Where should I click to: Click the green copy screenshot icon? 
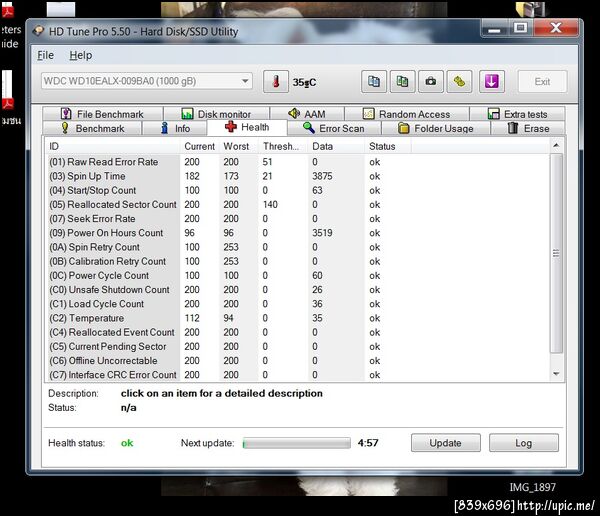point(402,82)
